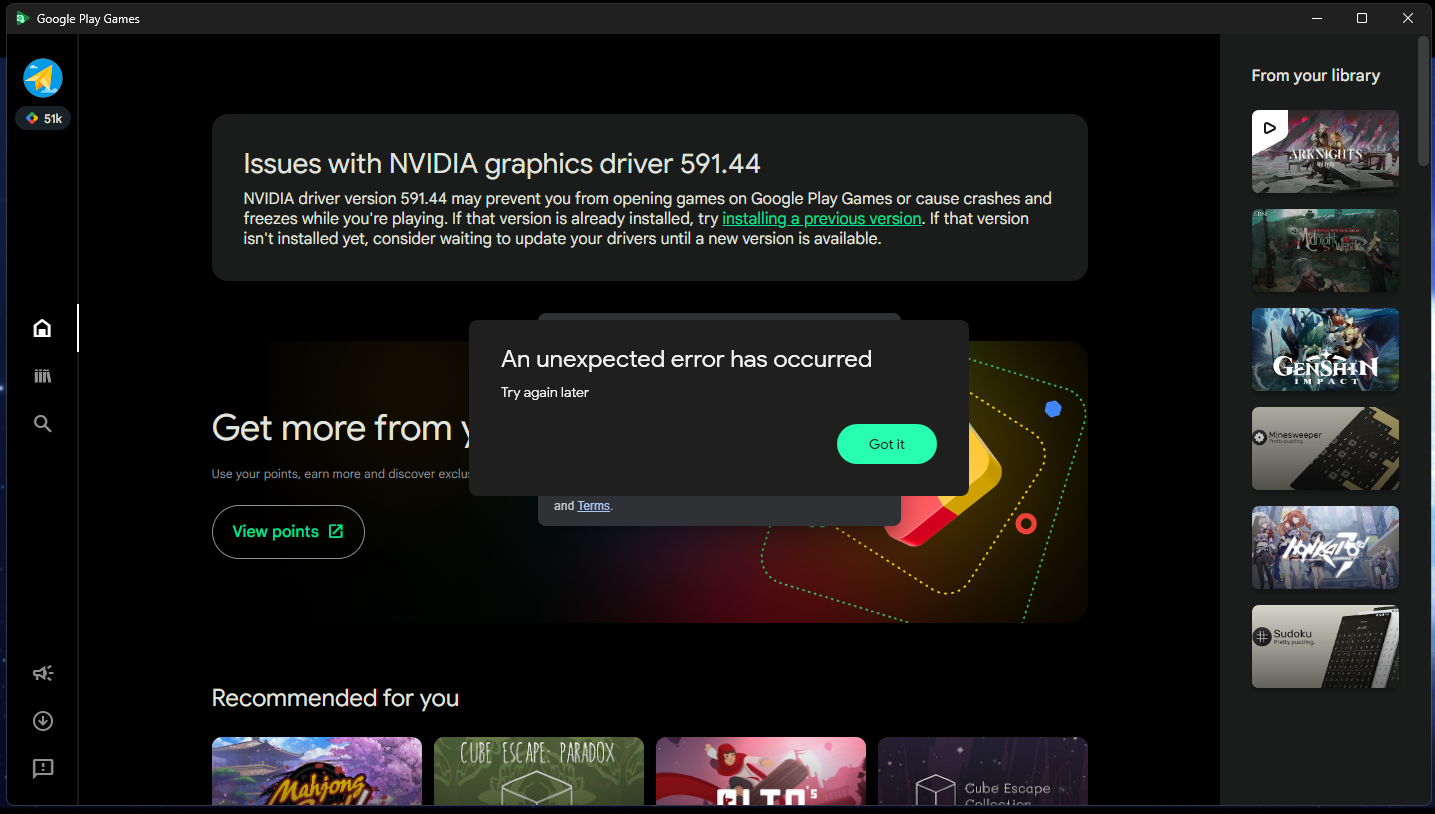Click the vertical scrollbar in the library panel
The width and height of the screenshot is (1435, 814).
pos(1423,101)
